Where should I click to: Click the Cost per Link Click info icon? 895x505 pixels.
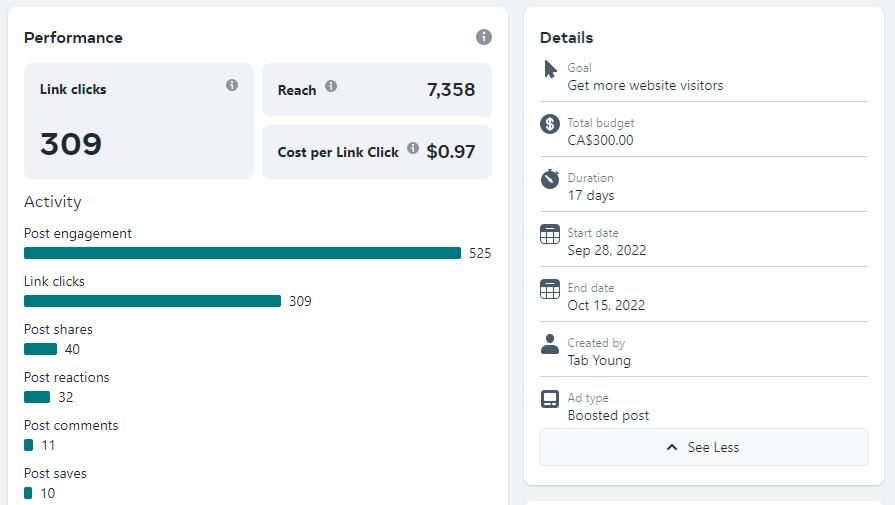(413, 148)
